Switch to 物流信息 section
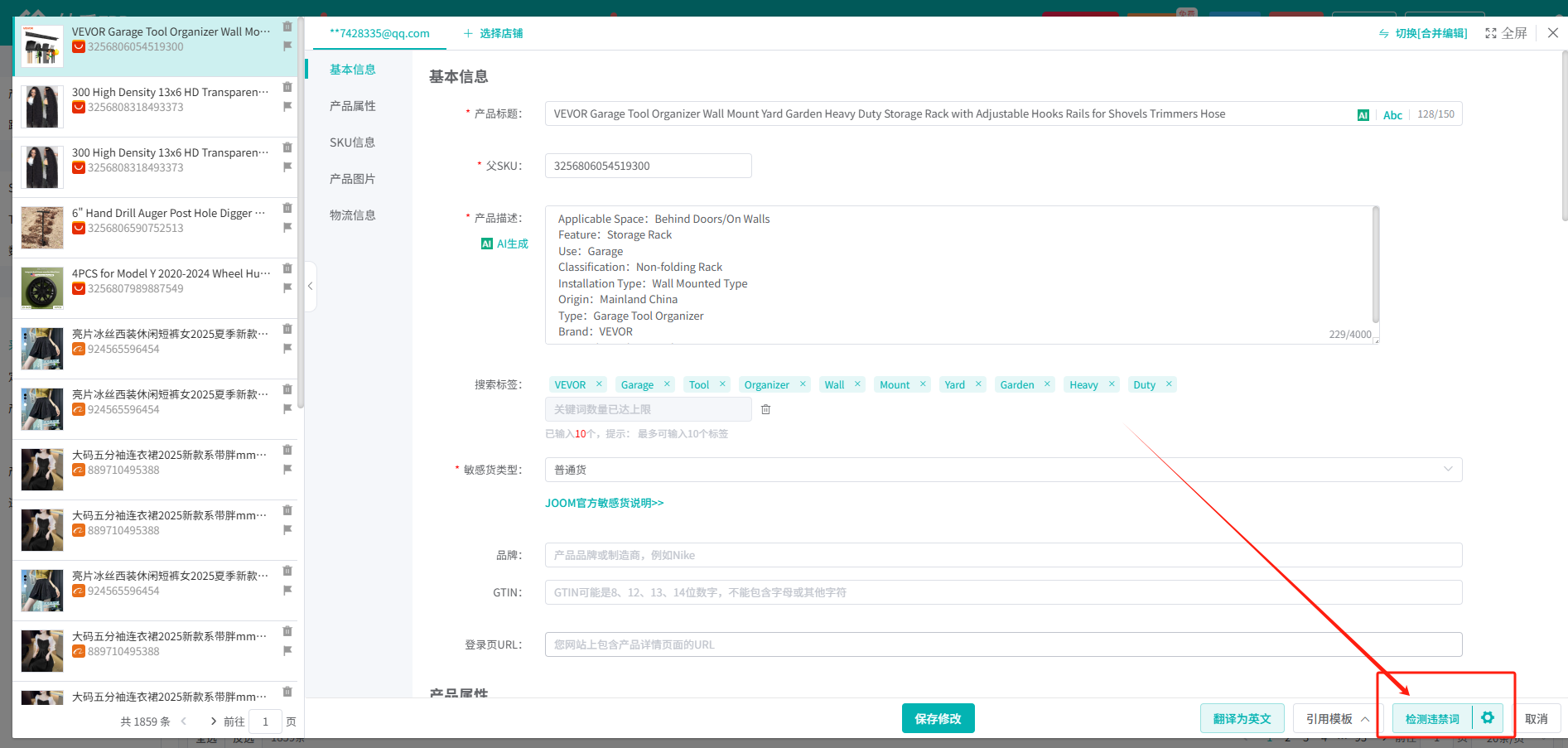This screenshot has height=748, width=1568. pos(353,215)
